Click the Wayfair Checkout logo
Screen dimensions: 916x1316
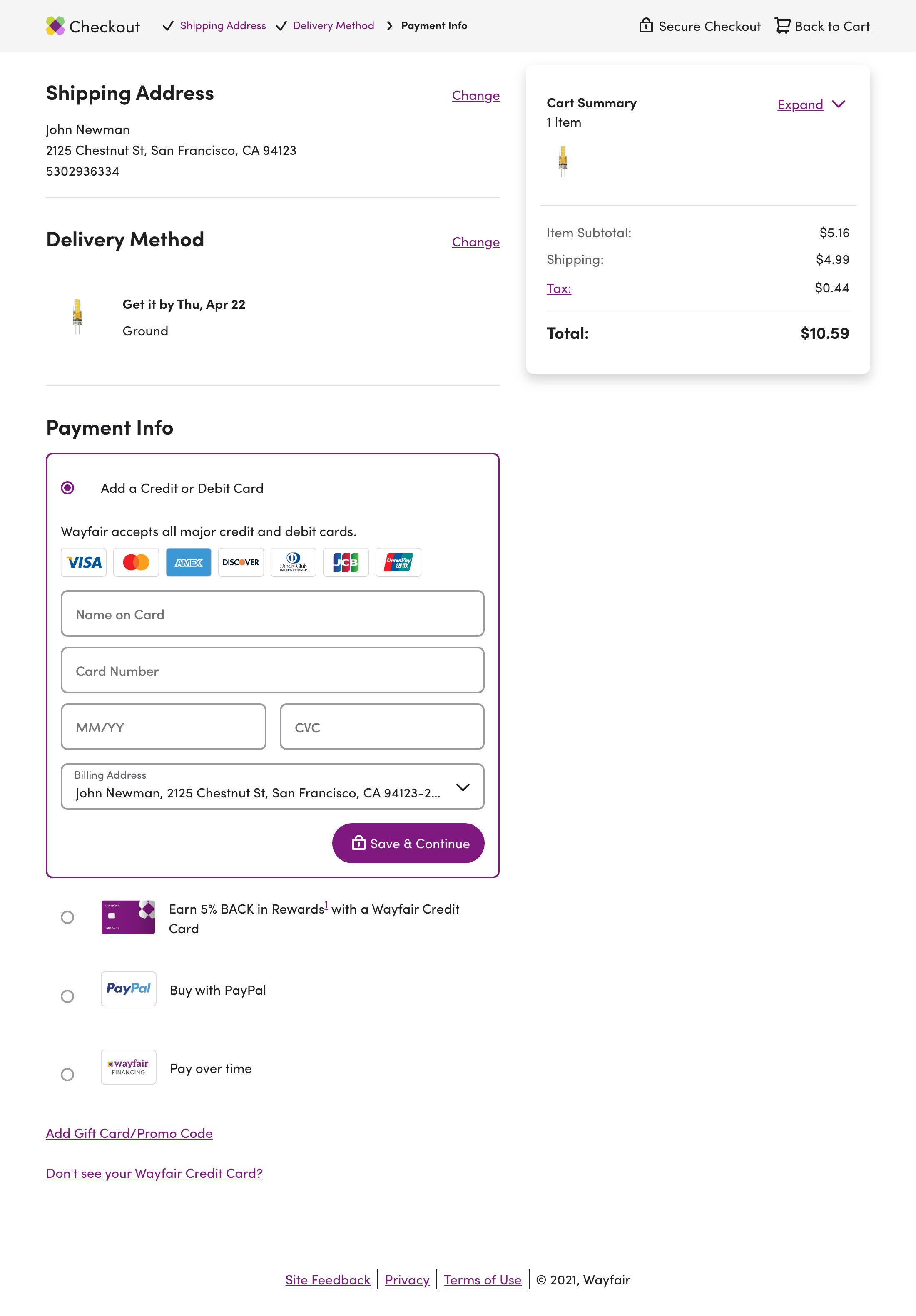click(x=93, y=26)
